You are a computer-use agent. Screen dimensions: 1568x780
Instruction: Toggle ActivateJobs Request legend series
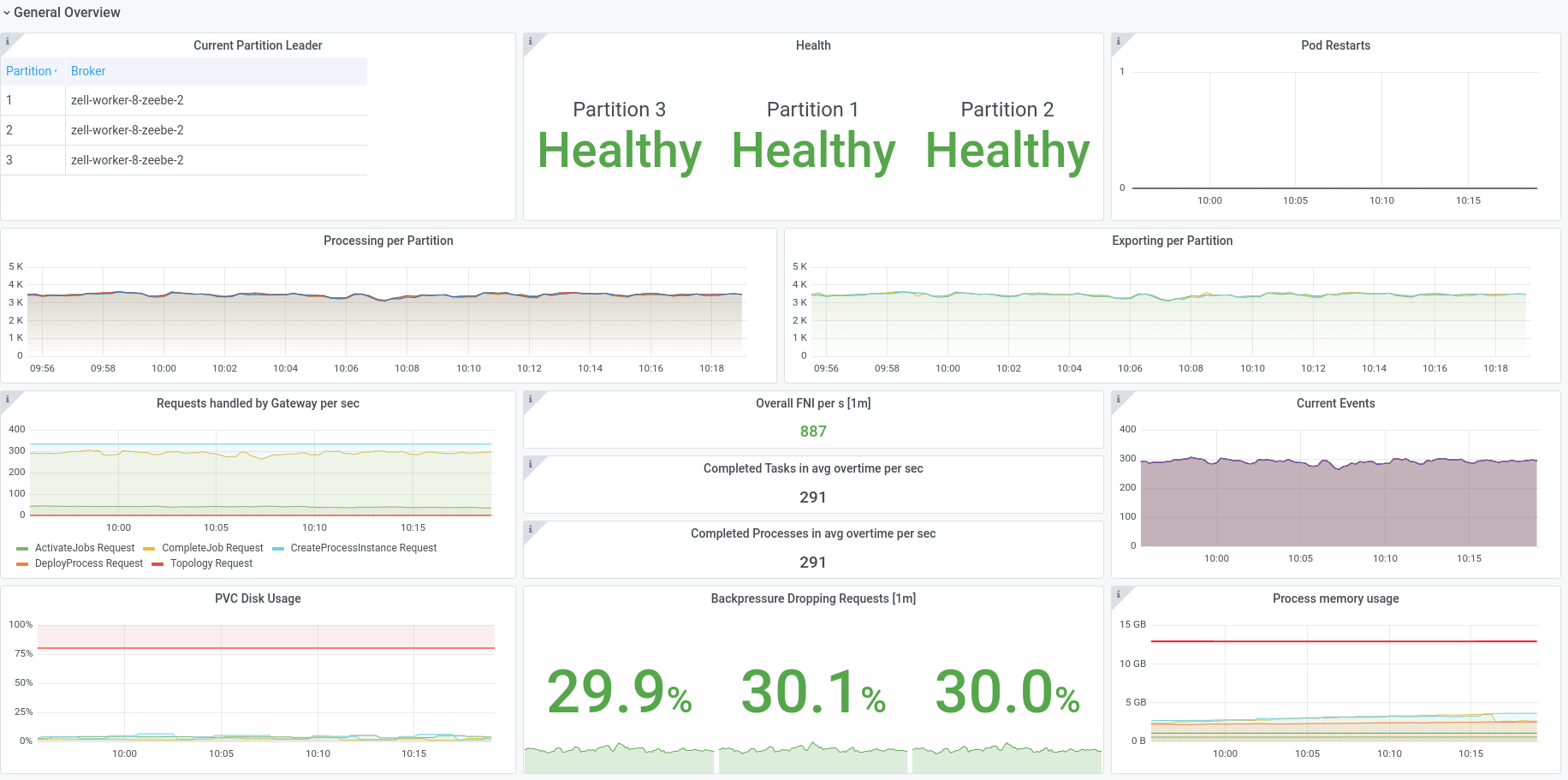point(85,548)
